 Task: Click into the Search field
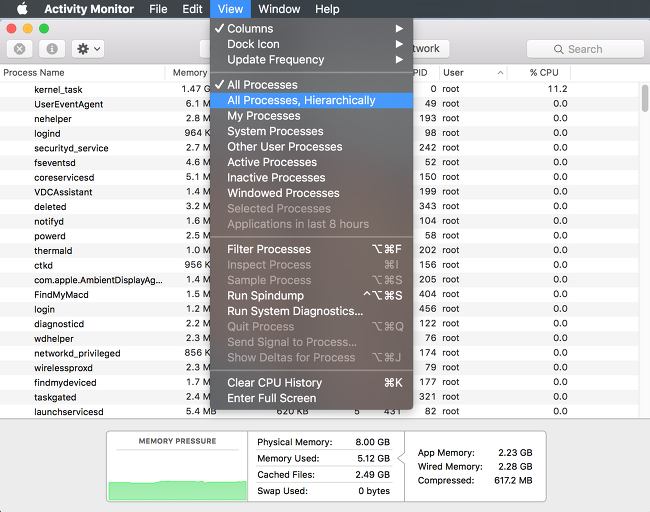point(585,49)
